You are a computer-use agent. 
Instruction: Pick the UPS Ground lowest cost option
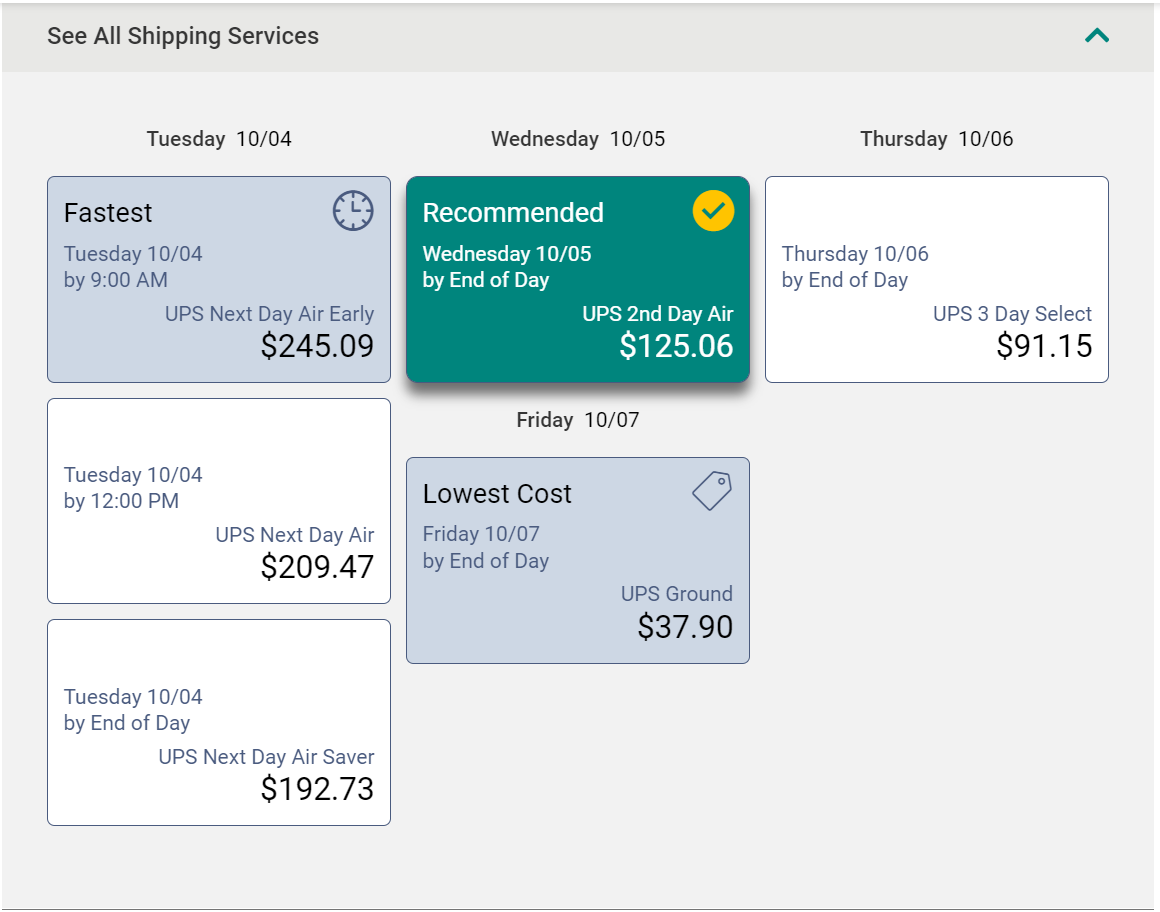(x=578, y=561)
